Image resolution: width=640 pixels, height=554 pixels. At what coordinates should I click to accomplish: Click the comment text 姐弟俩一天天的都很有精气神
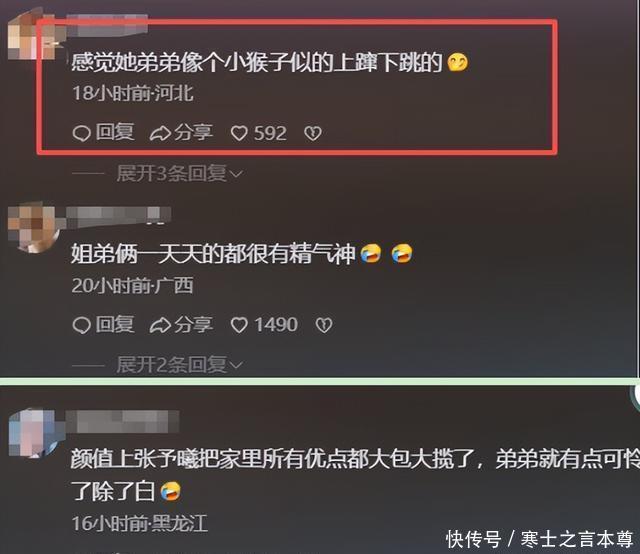pyautogui.click(x=213, y=254)
